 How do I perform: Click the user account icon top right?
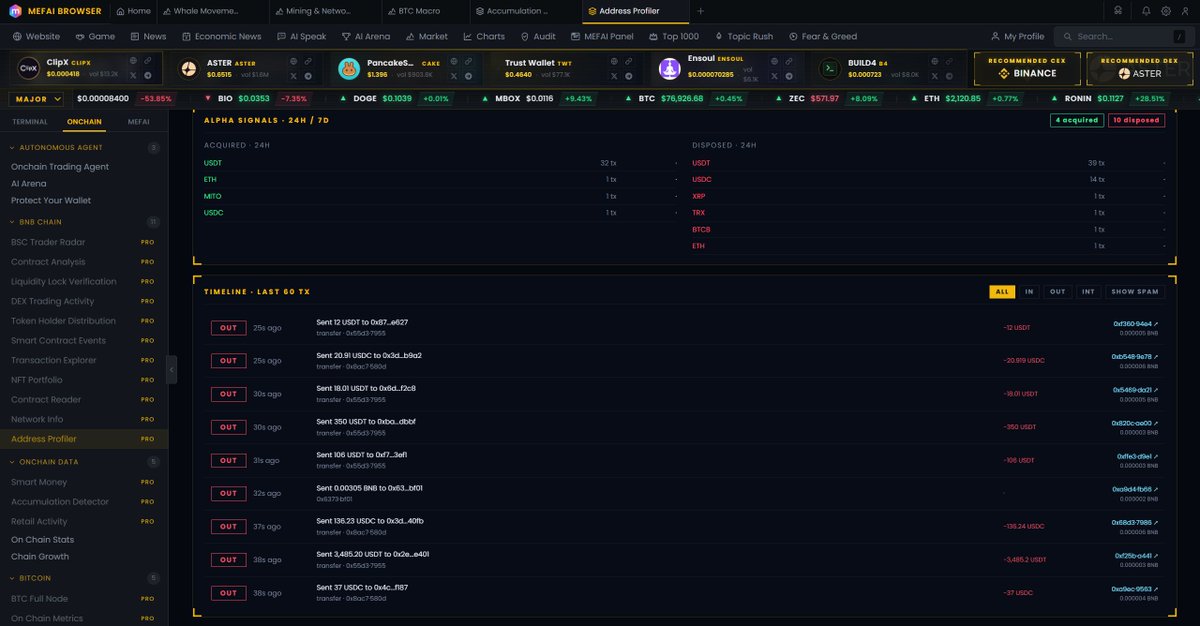1186,11
